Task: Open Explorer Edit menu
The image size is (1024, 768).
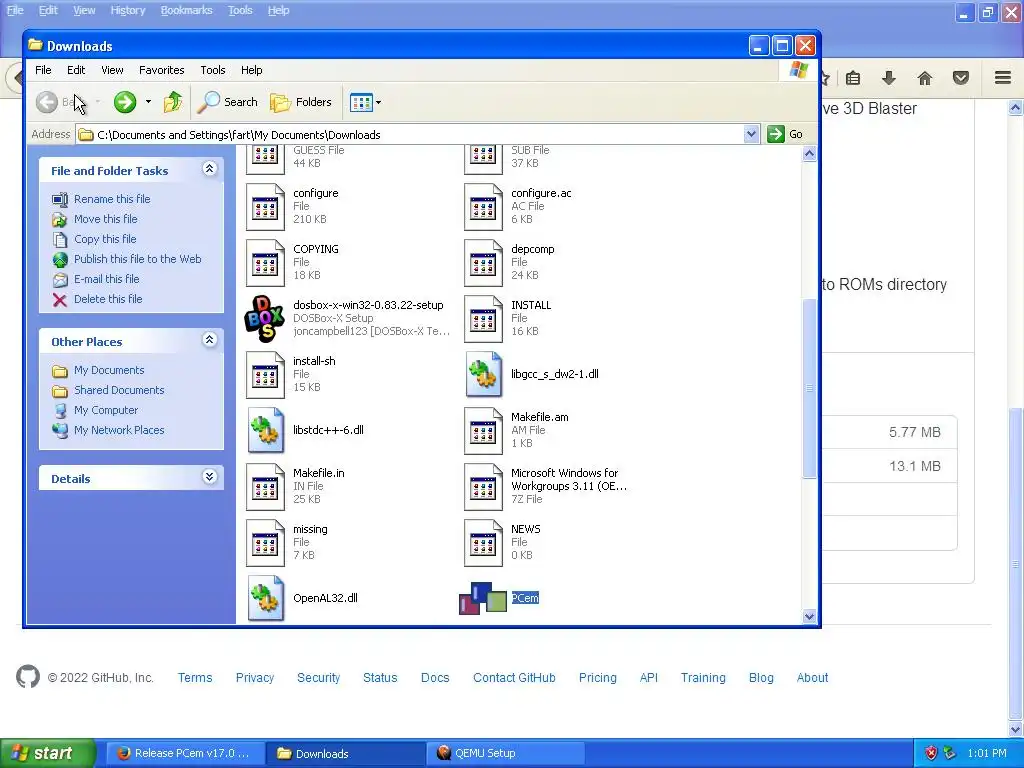Action: [x=76, y=70]
